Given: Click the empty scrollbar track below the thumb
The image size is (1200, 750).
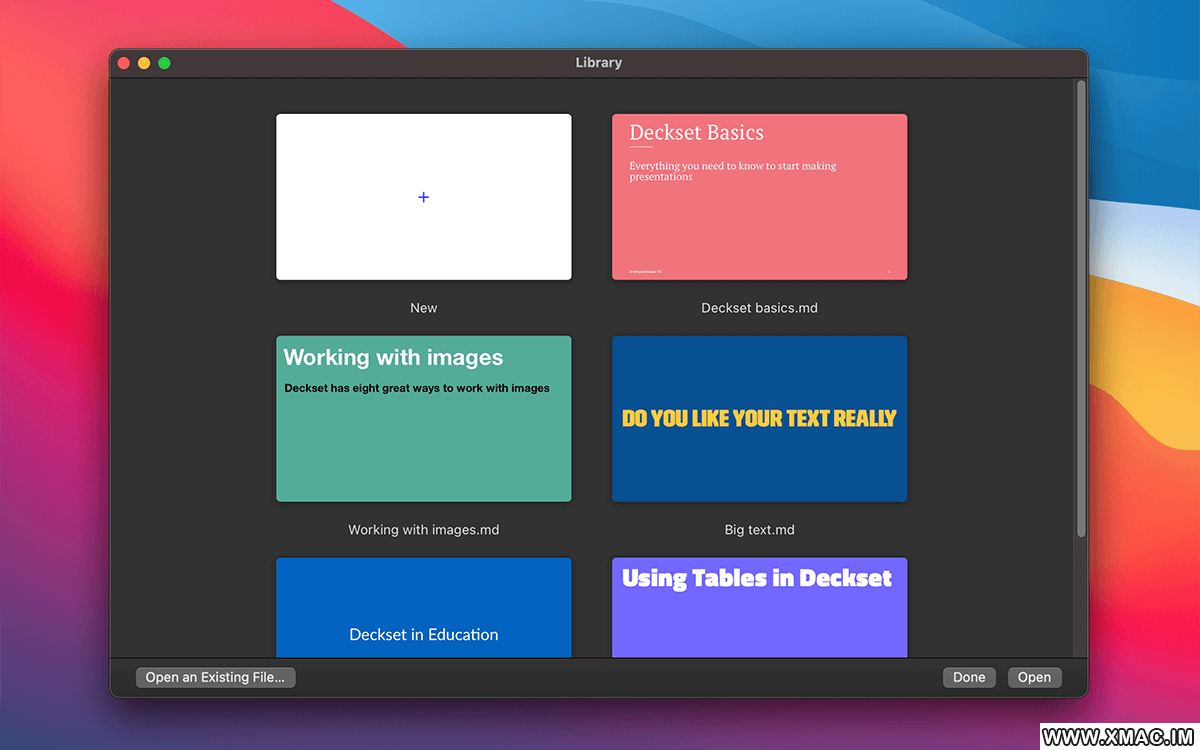Looking at the screenshot, I should coord(1080,600).
